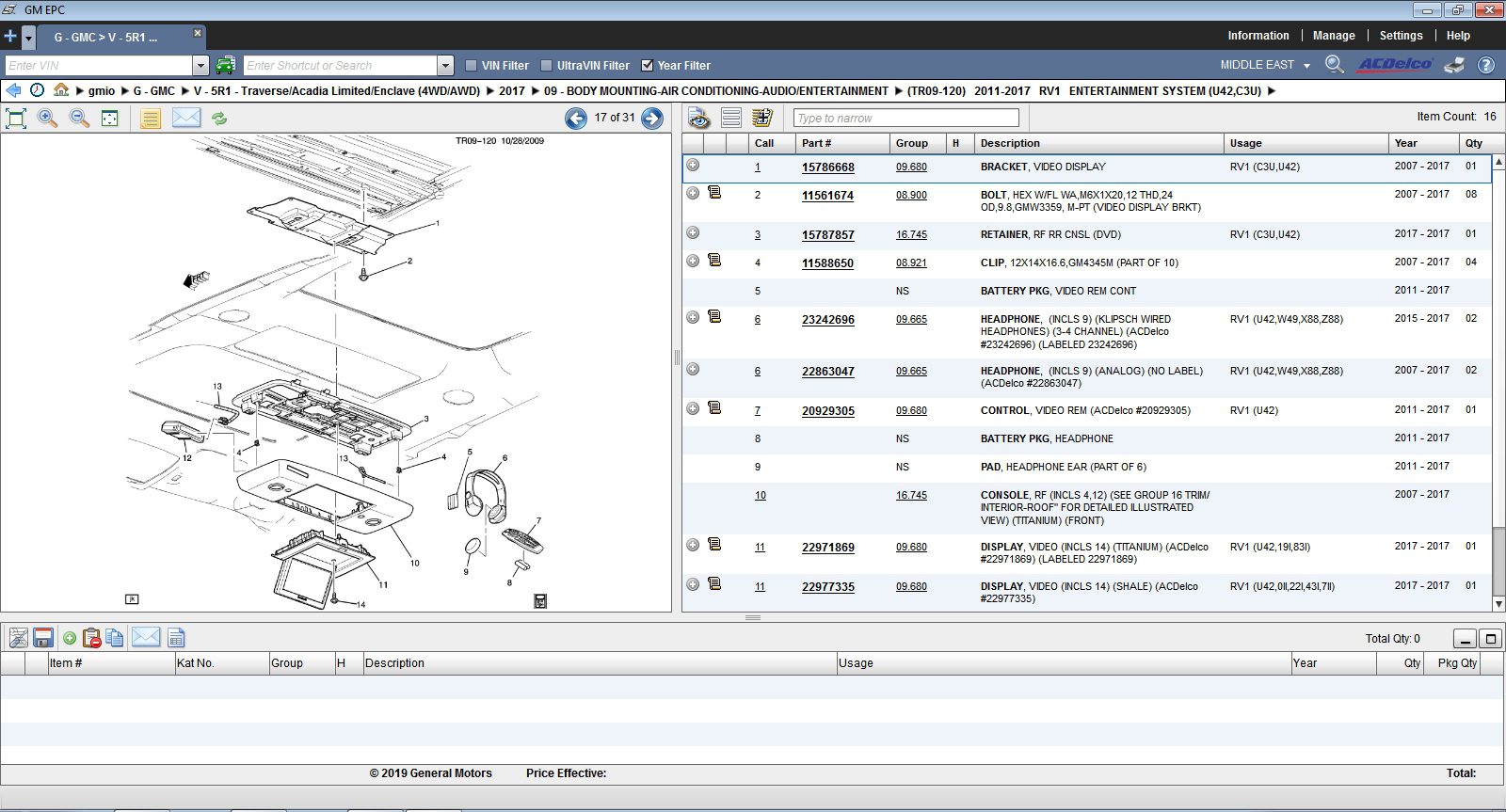Enable the VIN Filter checkbox
The height and width of the screenshot is (812, 1506).
pos(472,66)
